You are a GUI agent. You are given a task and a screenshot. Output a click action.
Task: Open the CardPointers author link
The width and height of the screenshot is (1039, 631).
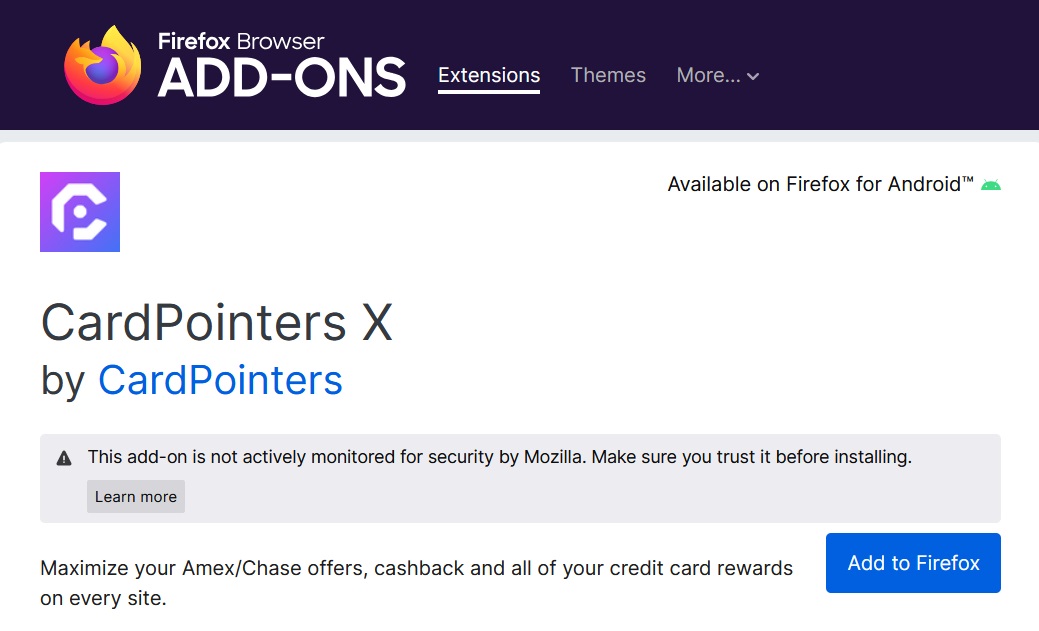click(220, 380)
